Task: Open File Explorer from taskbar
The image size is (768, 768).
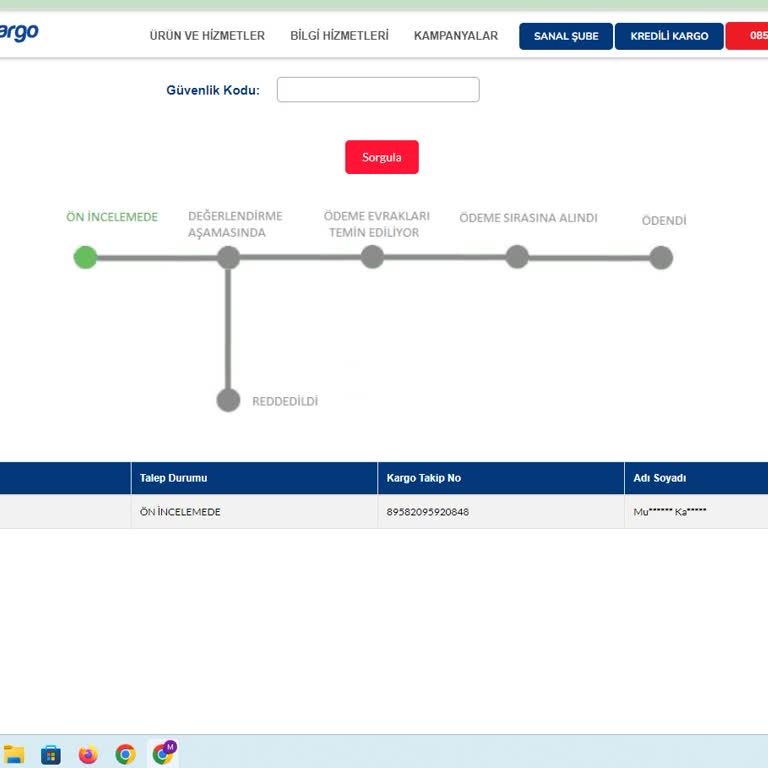Action: (14, 754)
